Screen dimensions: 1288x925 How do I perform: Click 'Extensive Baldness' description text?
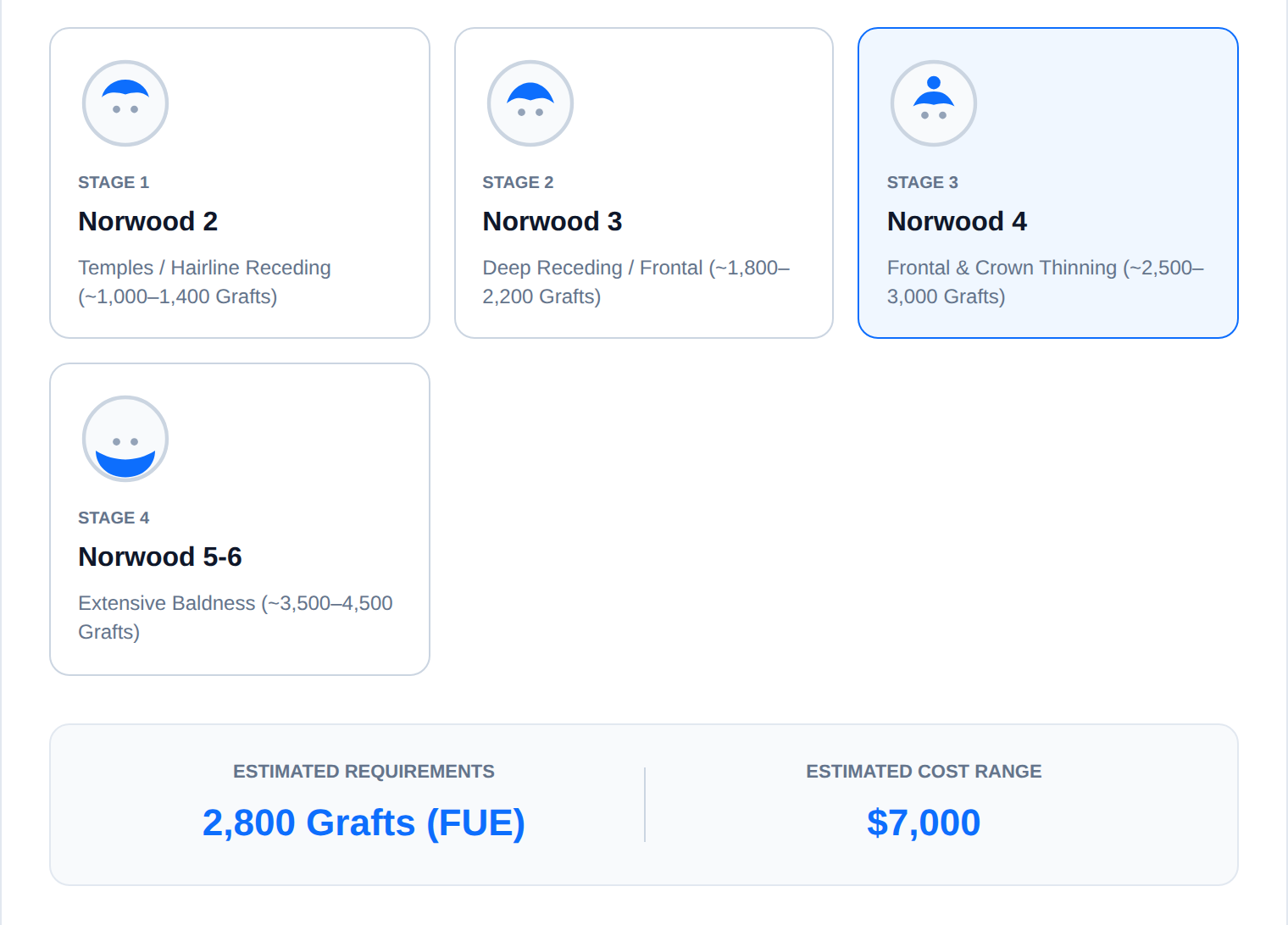(x=166, y=603)
